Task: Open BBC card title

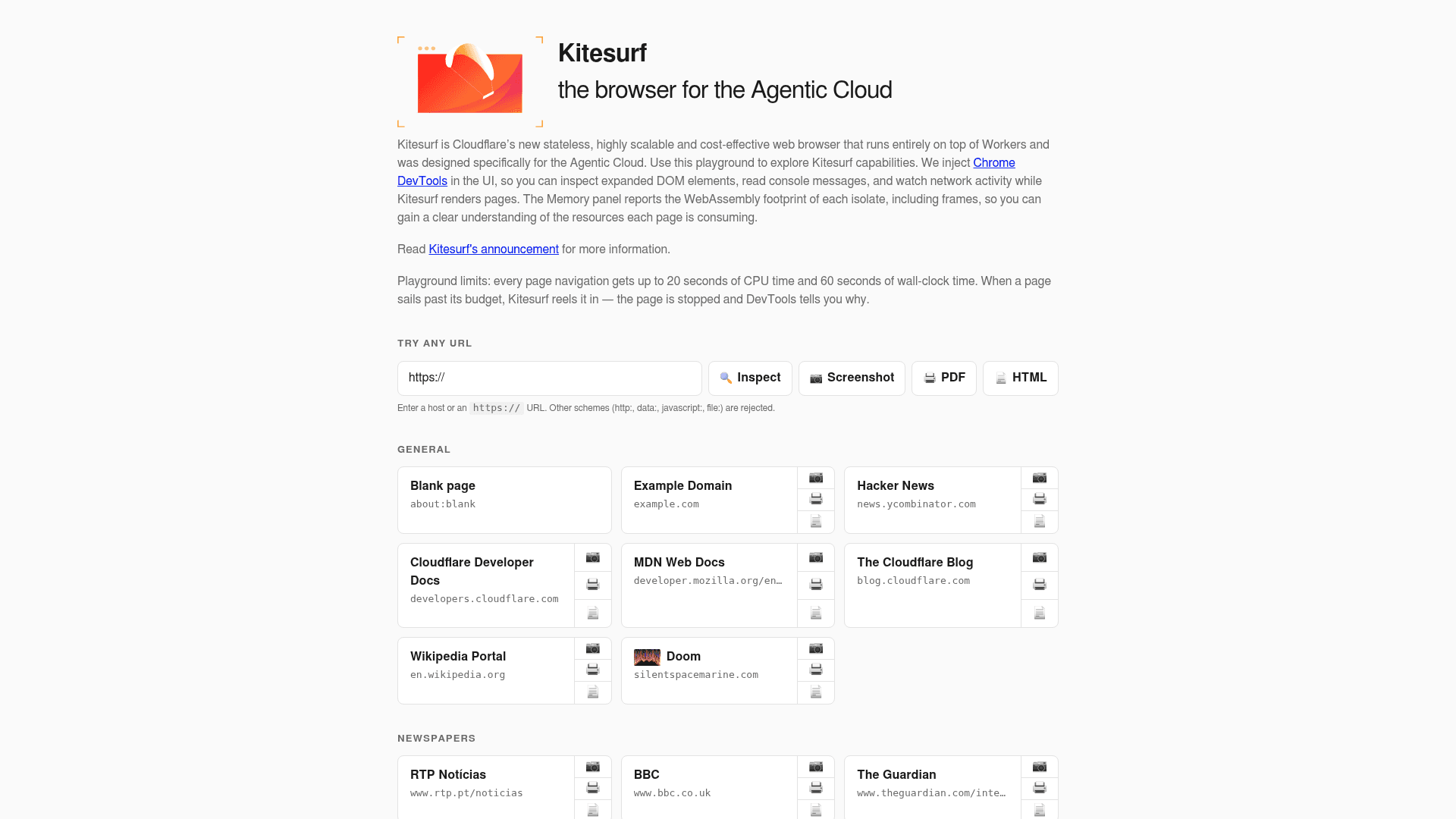Action: [x=647, y=774]
